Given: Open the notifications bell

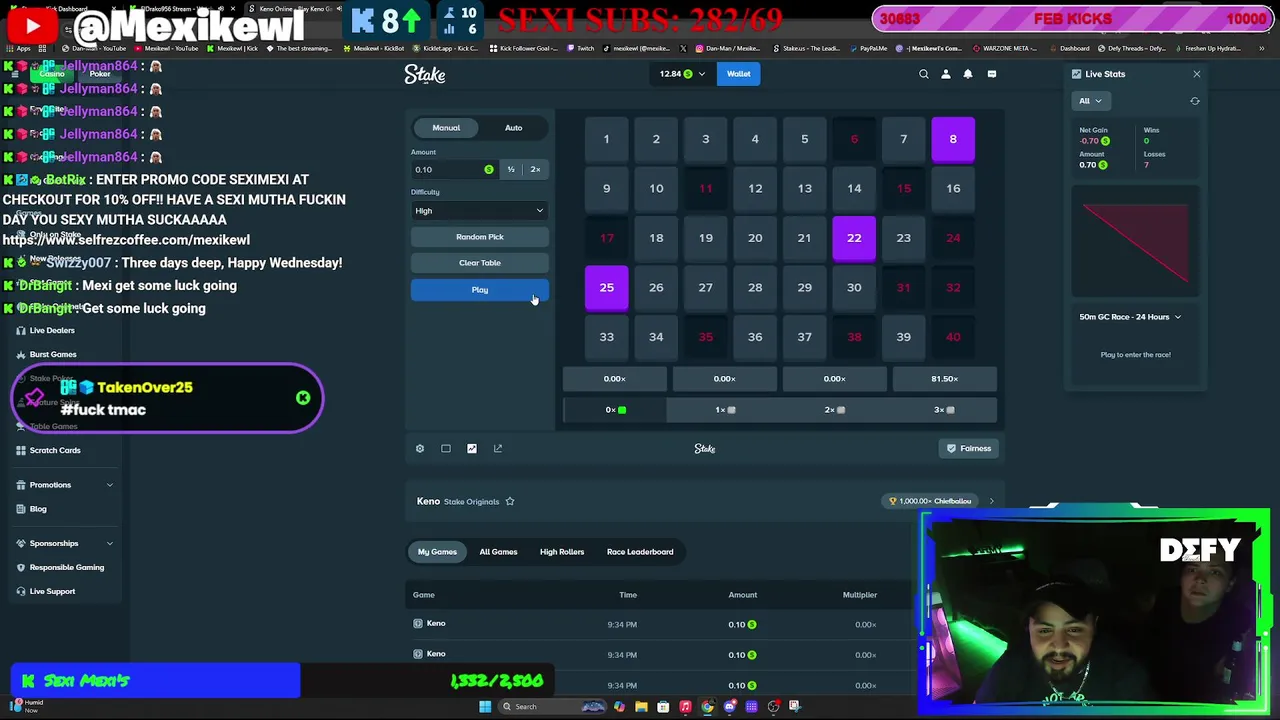Looking at the screenshot, I should [968, 74].
